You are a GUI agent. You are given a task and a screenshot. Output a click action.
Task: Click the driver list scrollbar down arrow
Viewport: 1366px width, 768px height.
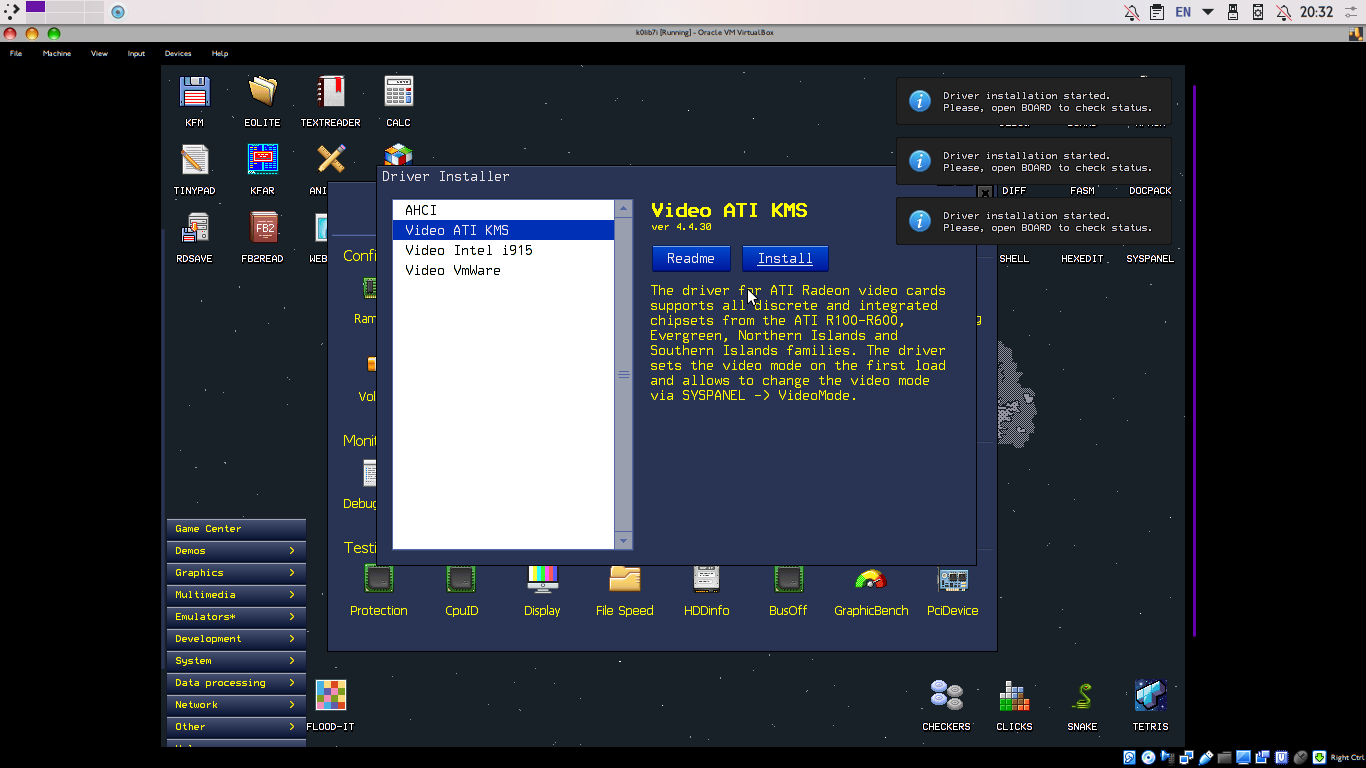pyautogui.click(x=624, y=541)
